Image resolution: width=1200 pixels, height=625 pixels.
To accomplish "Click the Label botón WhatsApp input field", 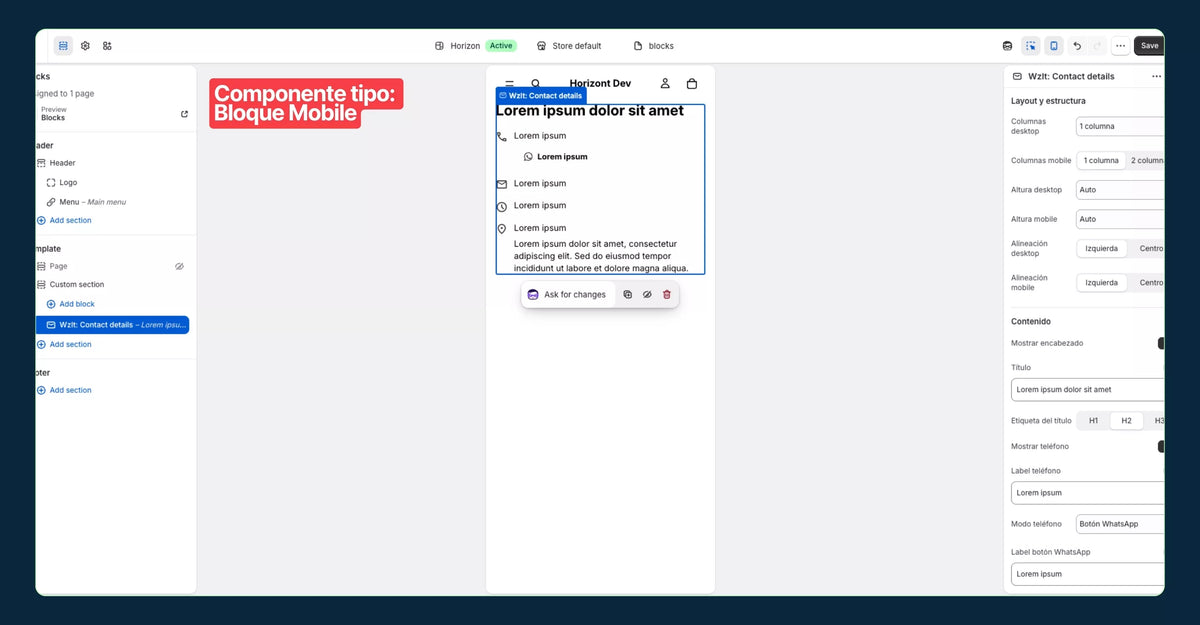I will [1088, 574].
